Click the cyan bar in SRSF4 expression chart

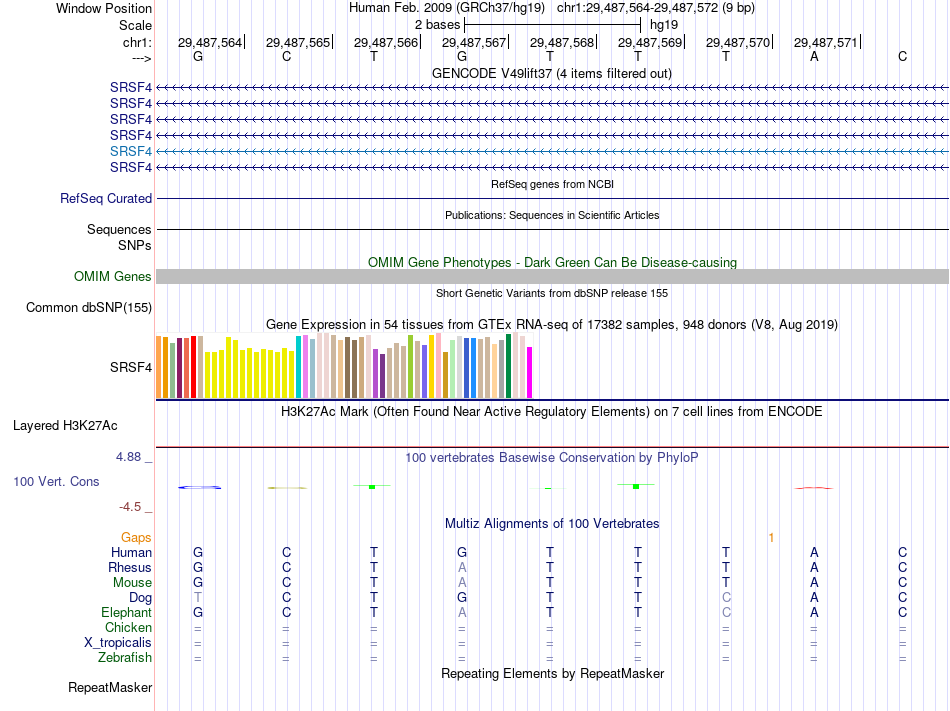pyautogui.click(x=299, y=366)
